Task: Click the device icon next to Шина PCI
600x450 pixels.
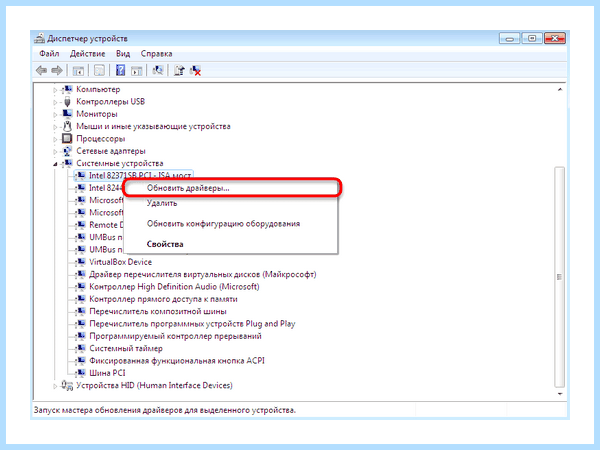Action: click(80, 373)
